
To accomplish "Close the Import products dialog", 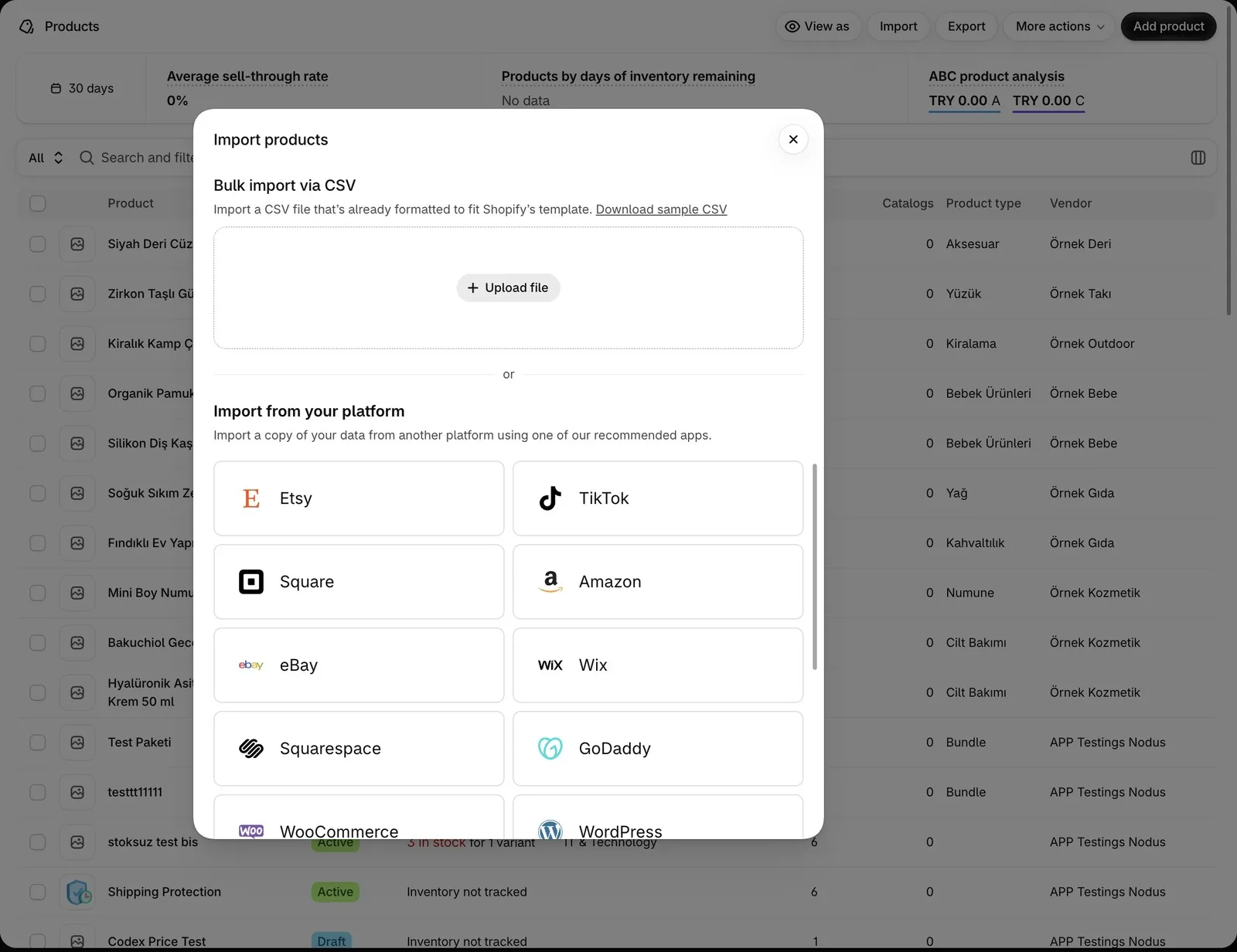I will click(793, 139).
